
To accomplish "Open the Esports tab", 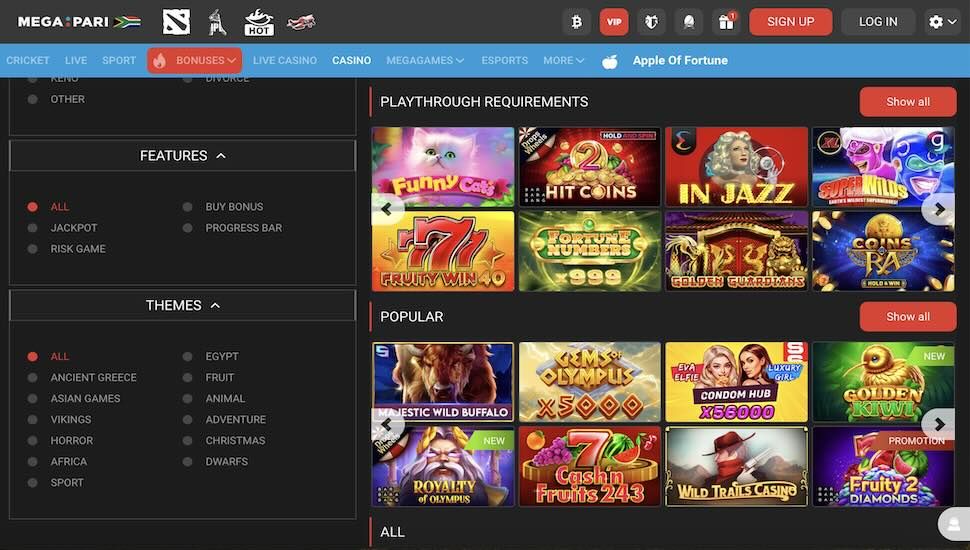I will point(505,61).
